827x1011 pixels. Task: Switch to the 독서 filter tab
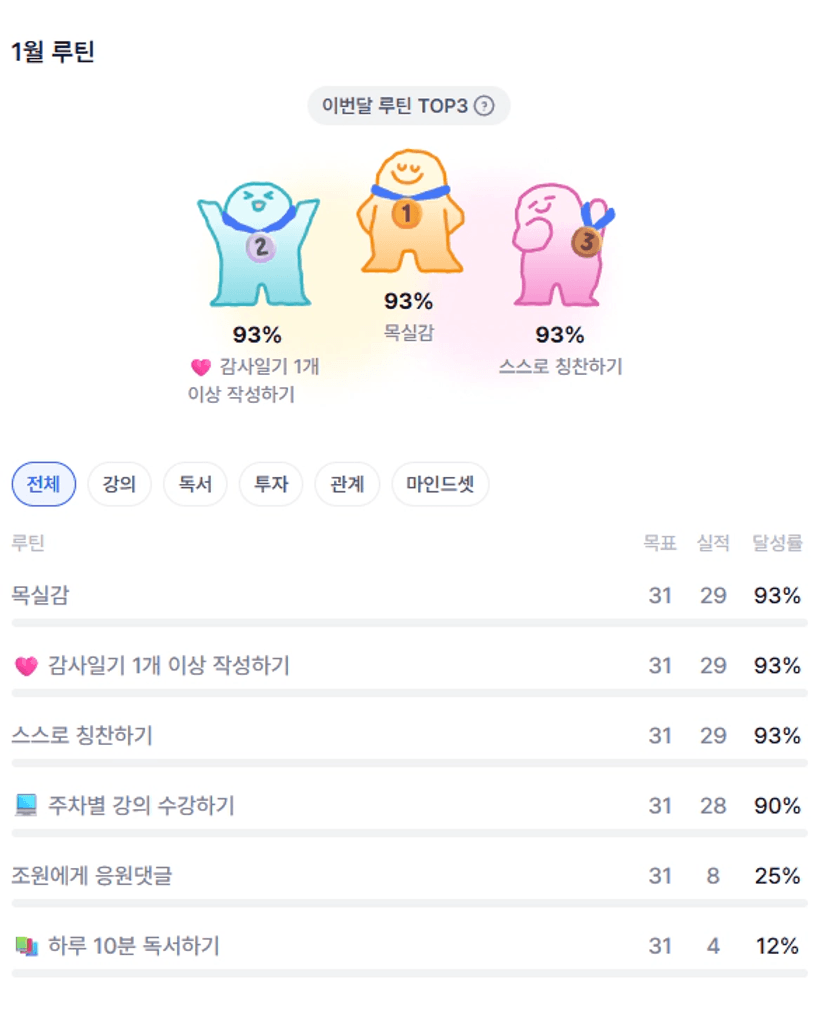195,485
